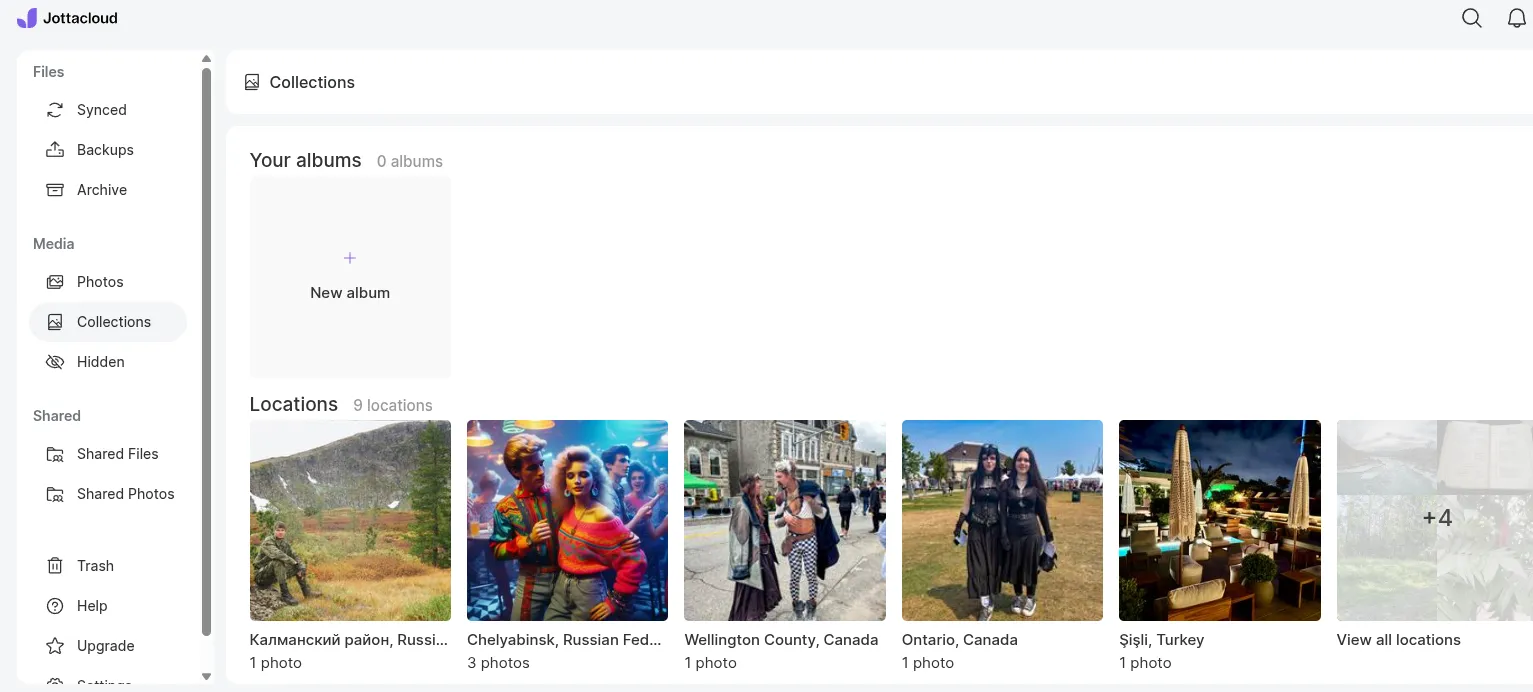Open Şişli, Turkey location thumbnail
1533x692 pixels.
(1220, 520)
